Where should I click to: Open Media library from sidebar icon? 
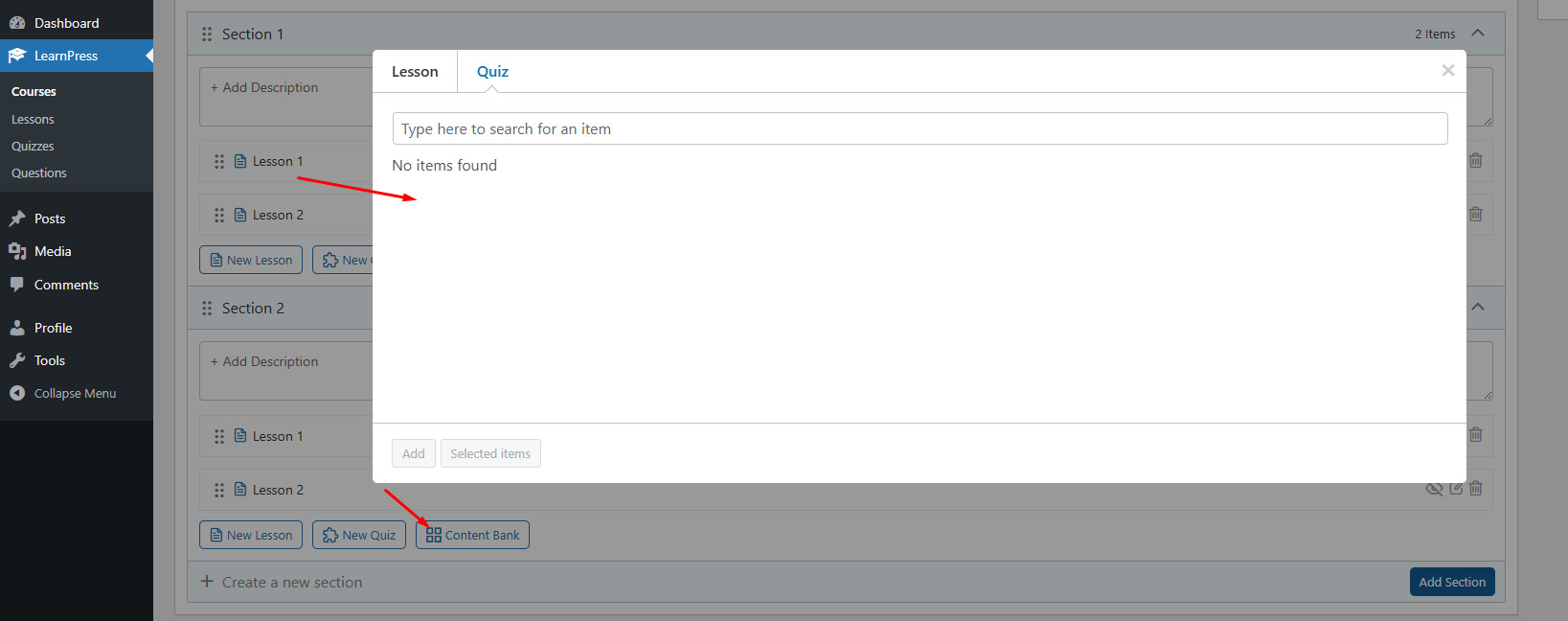point(17,251)
